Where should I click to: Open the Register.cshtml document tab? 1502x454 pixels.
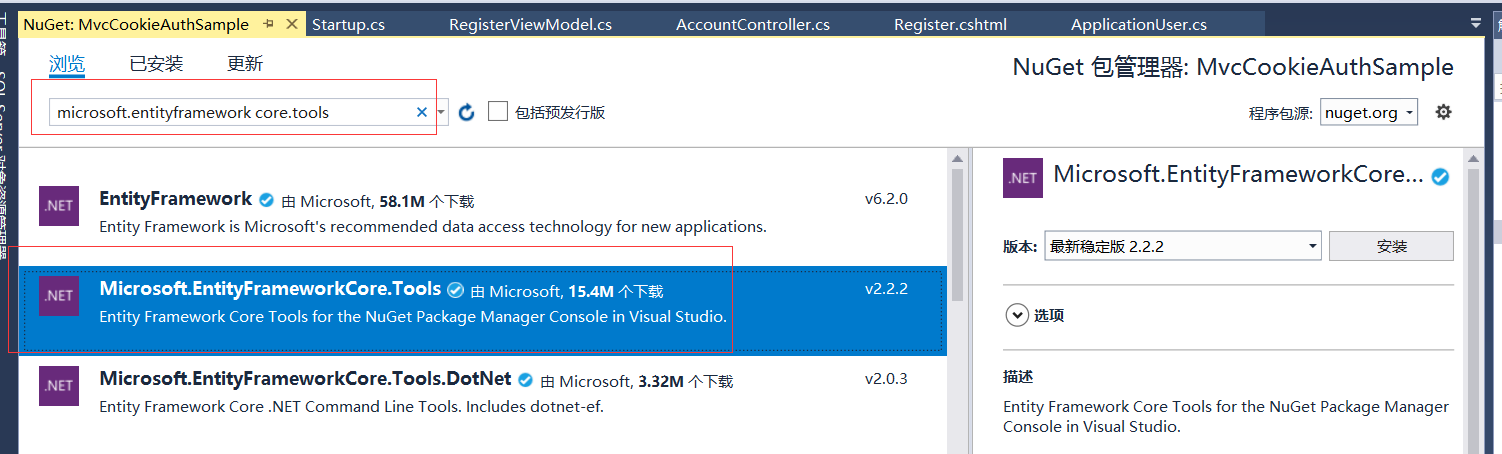pos(950,24)
